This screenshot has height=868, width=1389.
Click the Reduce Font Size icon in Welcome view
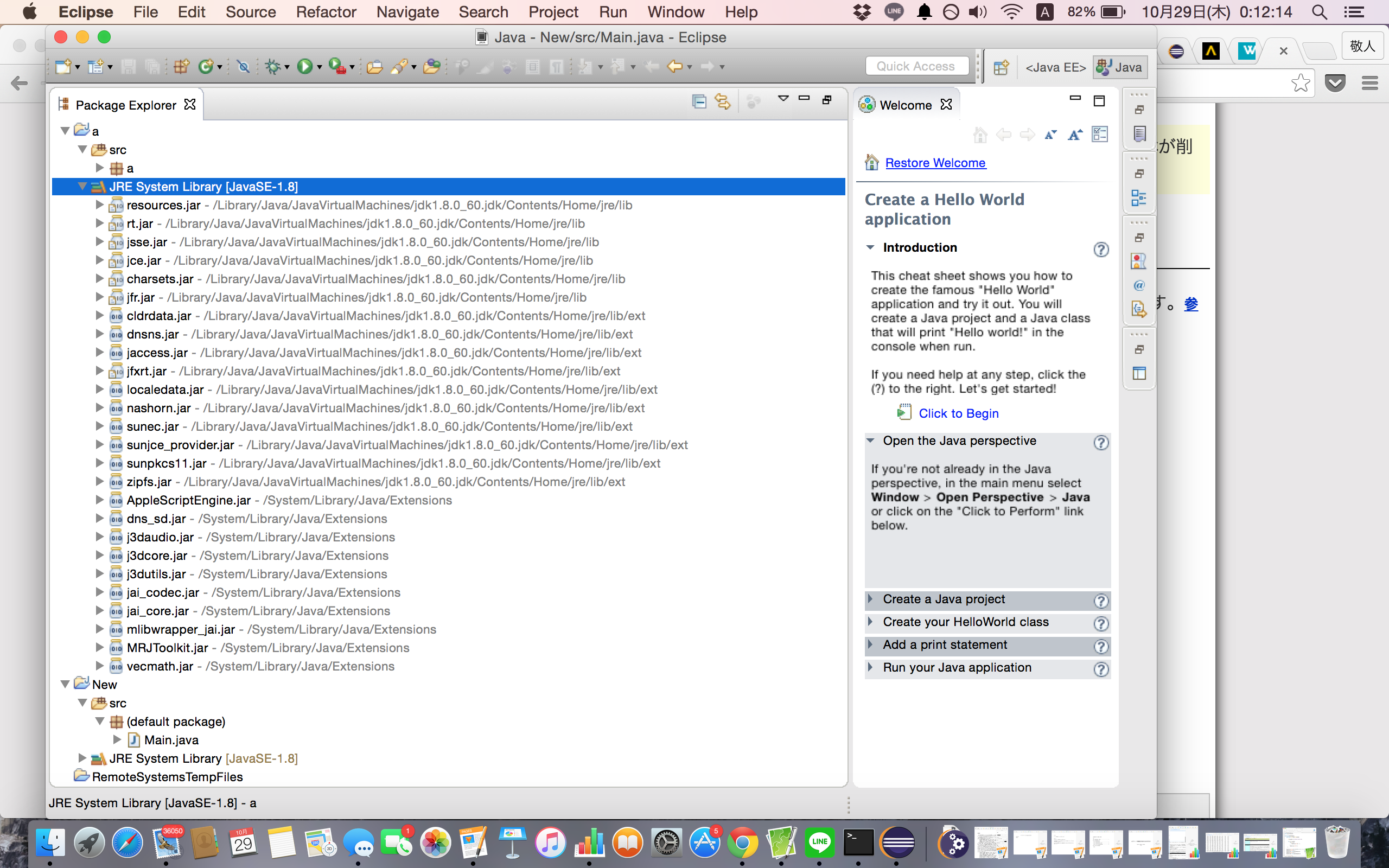point(1051,135)
